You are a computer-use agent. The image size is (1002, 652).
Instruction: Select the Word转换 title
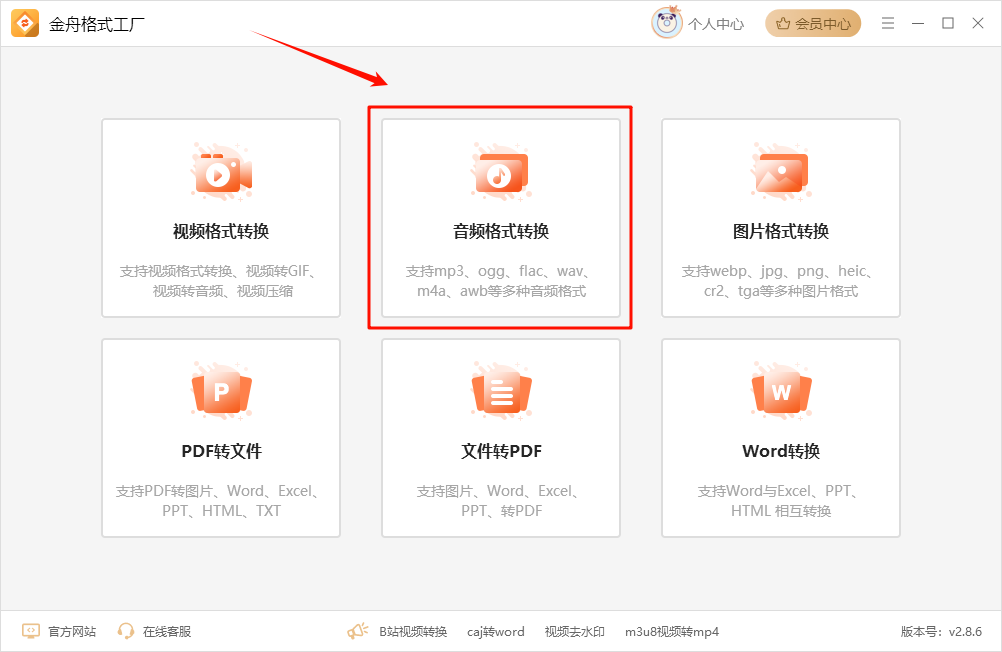point(781,451)
